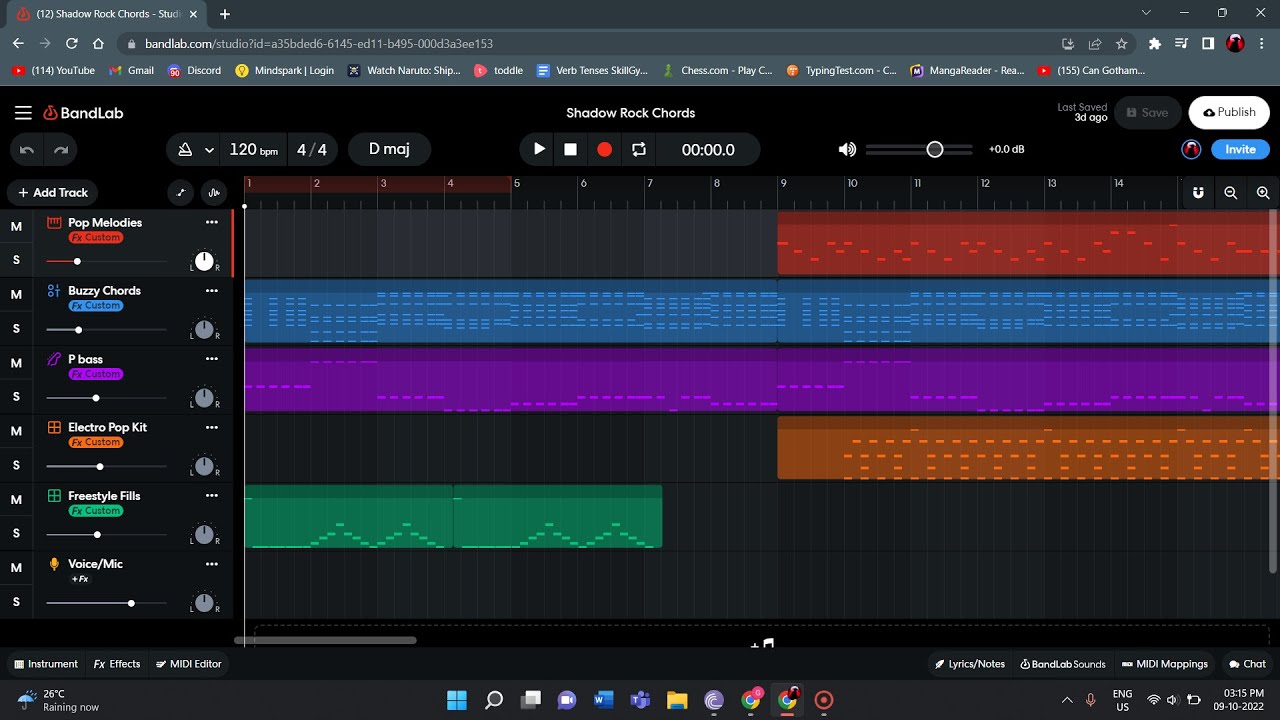This screenshot has height=720, width=1280.
Task: Click the Add Track button
Action: coord(53,192)
